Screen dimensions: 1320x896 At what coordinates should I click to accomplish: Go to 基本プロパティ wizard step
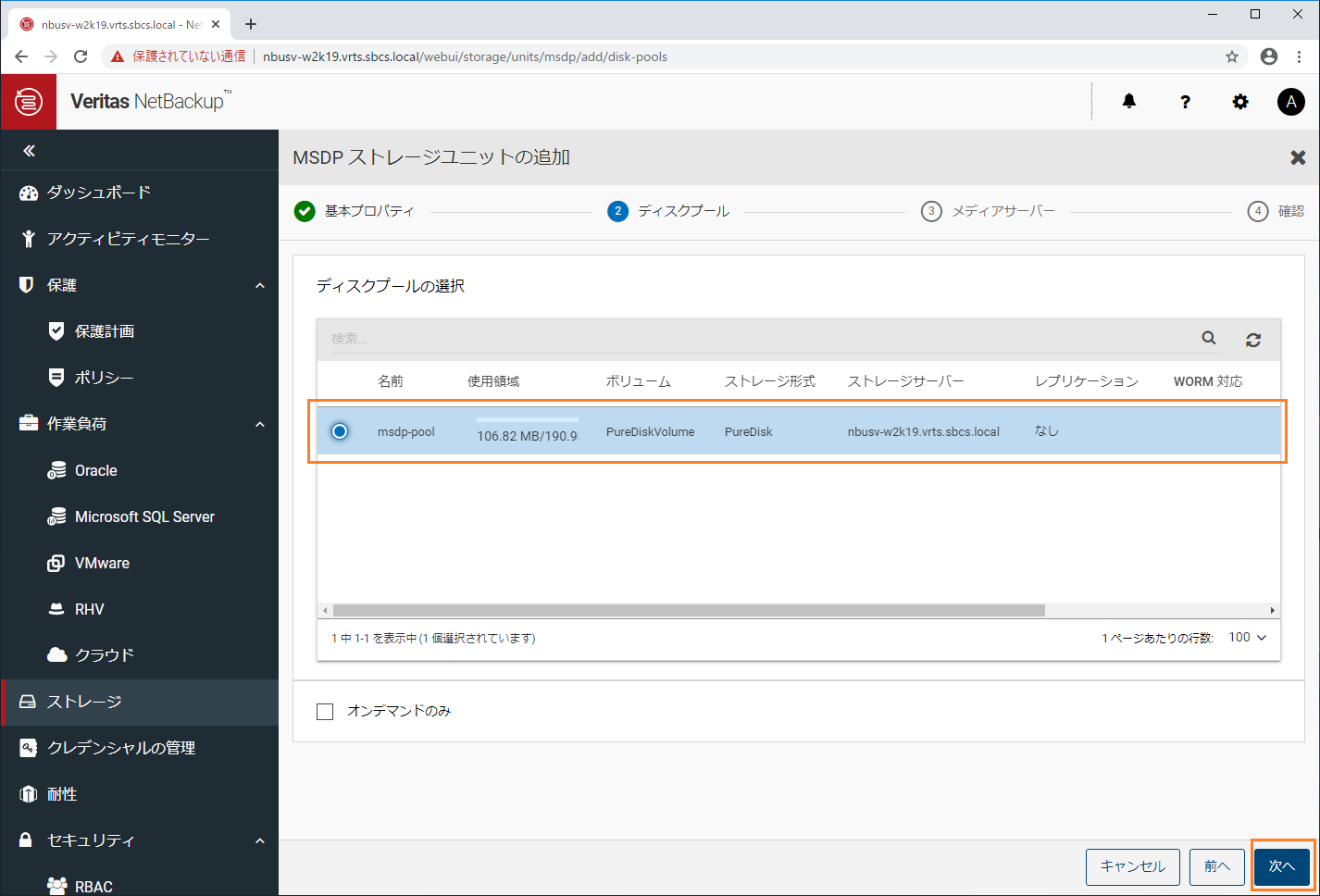[x=355, y=211]
